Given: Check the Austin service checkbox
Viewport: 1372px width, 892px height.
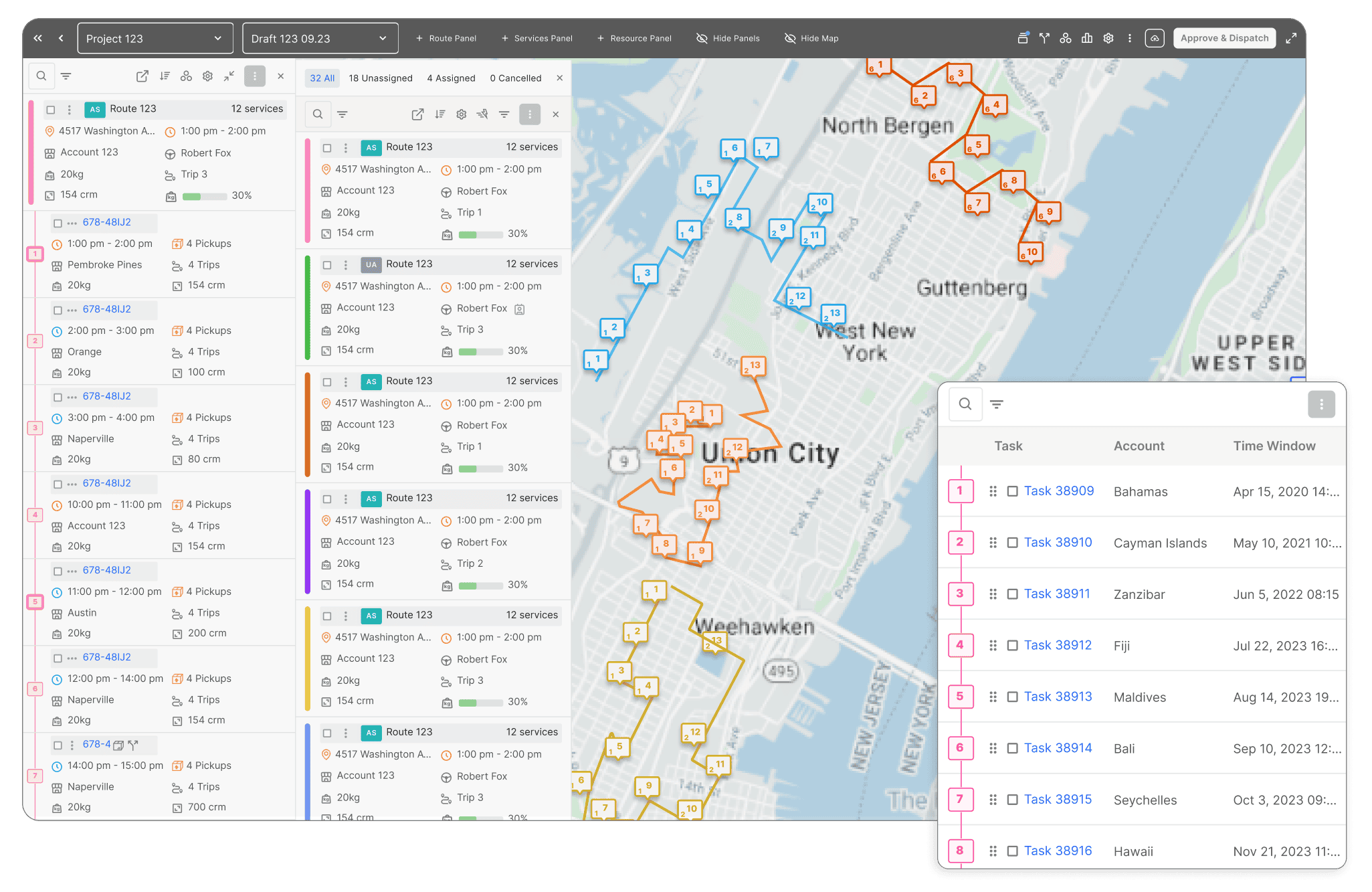Looking at the screenshot, I should tap(58, 571).
